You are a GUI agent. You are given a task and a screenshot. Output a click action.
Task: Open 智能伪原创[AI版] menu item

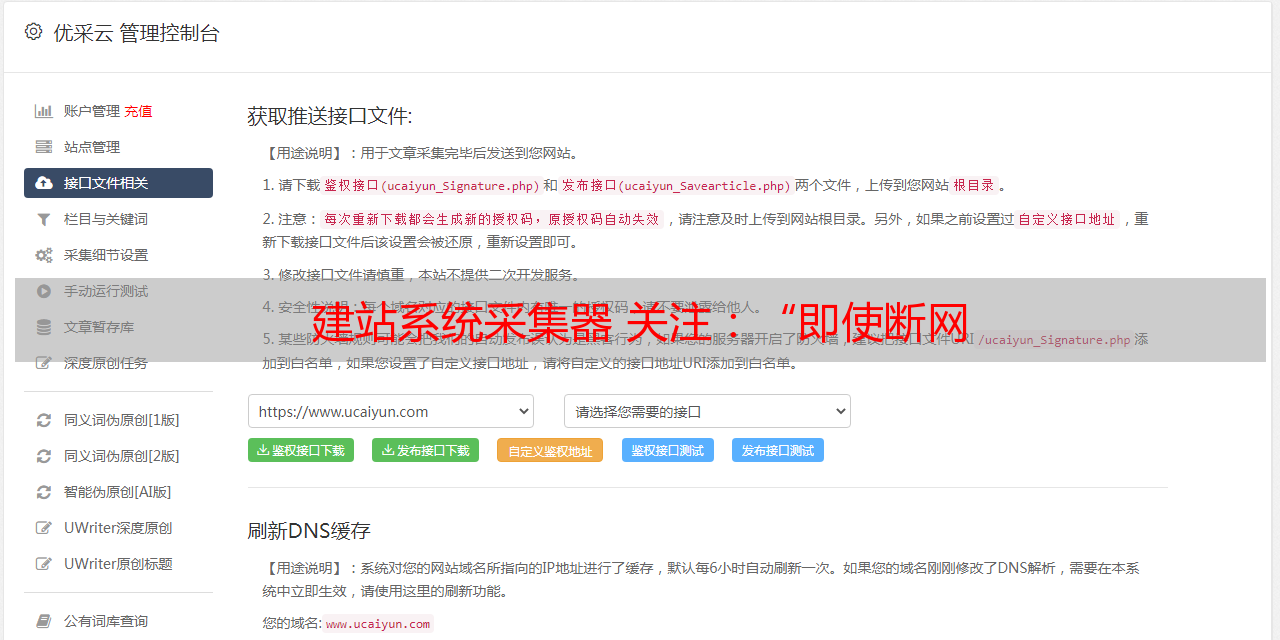[x=118, y=492]
